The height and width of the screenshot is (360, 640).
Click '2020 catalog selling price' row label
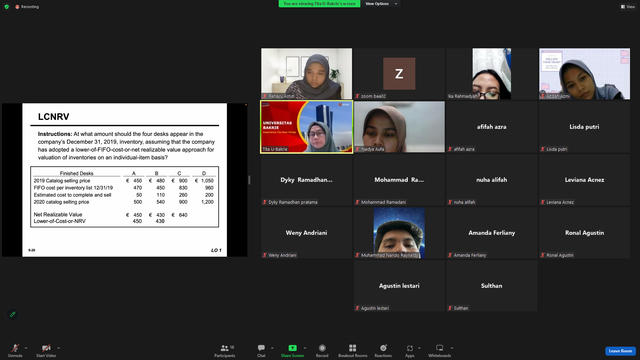tap(61, 202)
